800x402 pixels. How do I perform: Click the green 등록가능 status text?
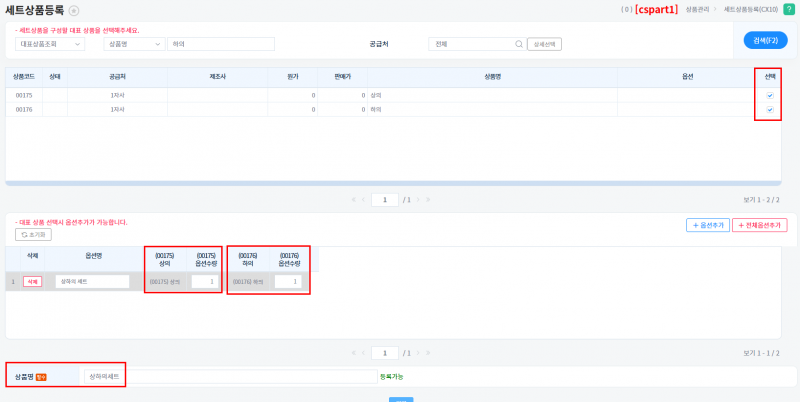[391, 377]
